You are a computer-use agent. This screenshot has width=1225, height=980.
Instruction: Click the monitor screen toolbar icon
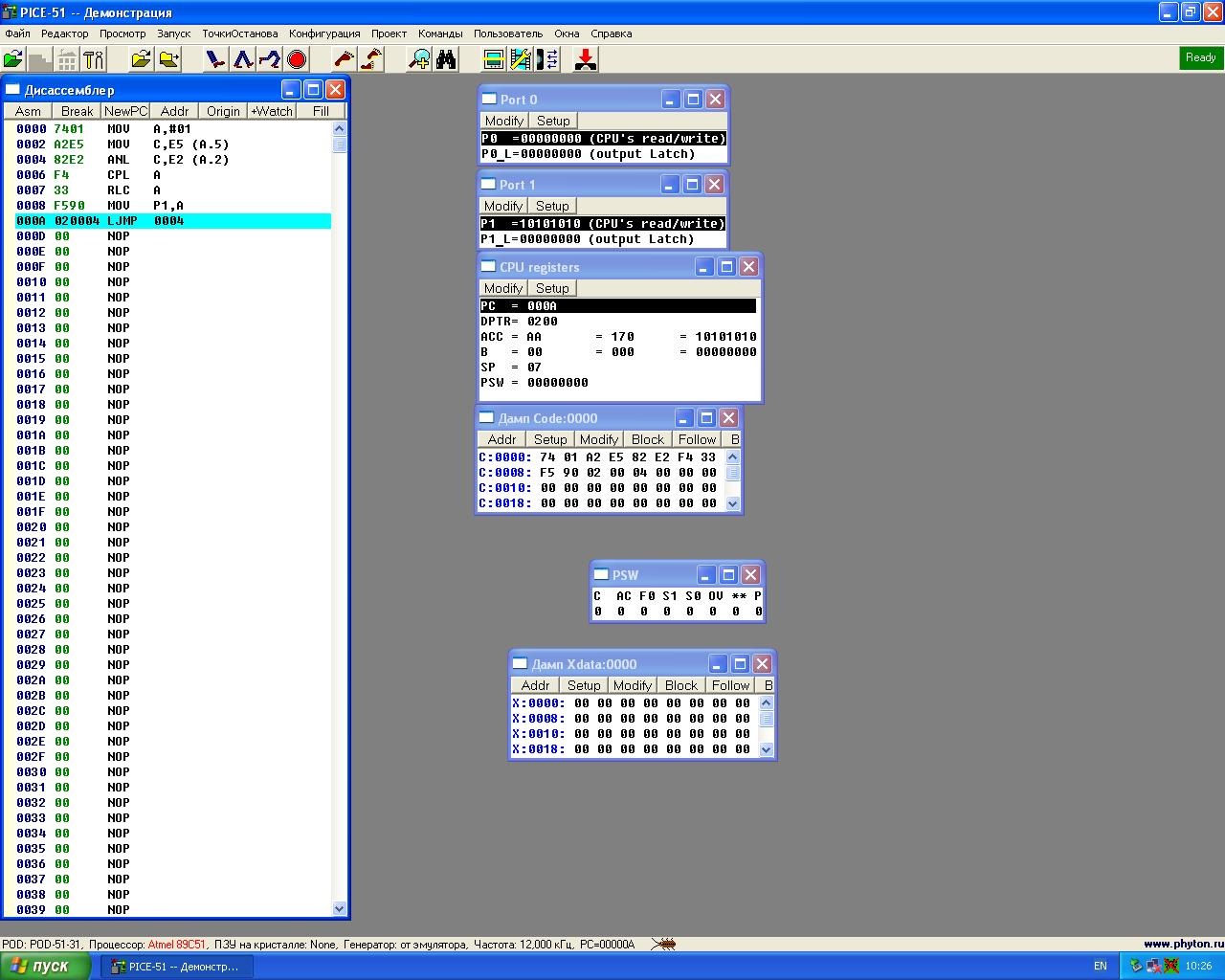494,59
